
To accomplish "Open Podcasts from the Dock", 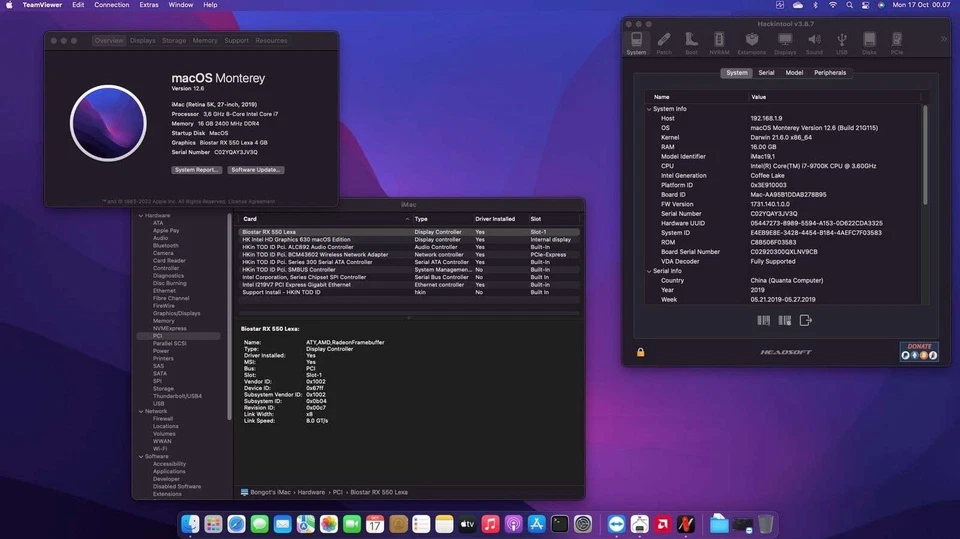I will pos(513,524).
